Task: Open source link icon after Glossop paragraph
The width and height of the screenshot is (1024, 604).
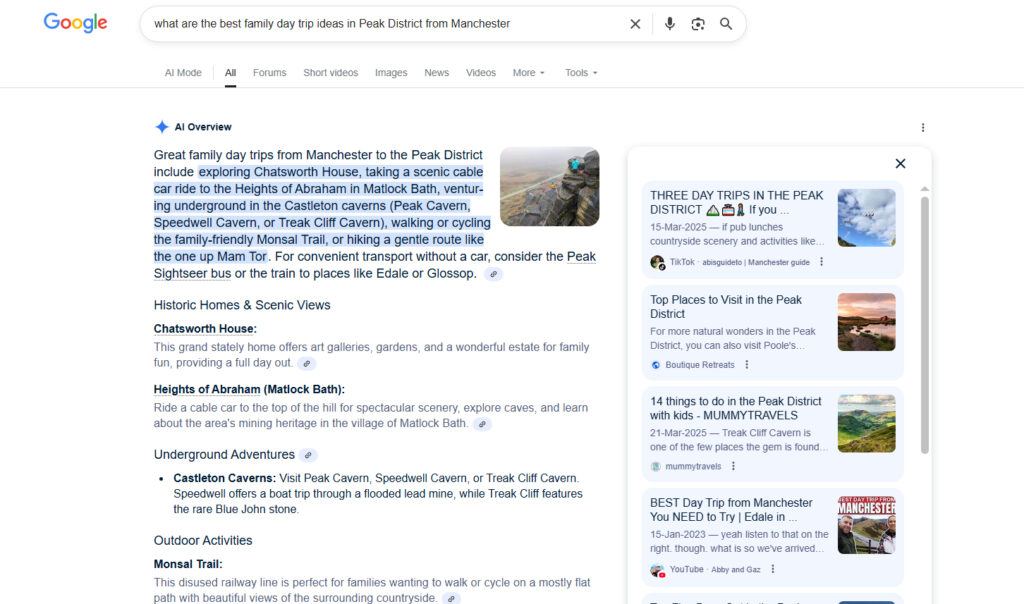Action: pos(494,274)
